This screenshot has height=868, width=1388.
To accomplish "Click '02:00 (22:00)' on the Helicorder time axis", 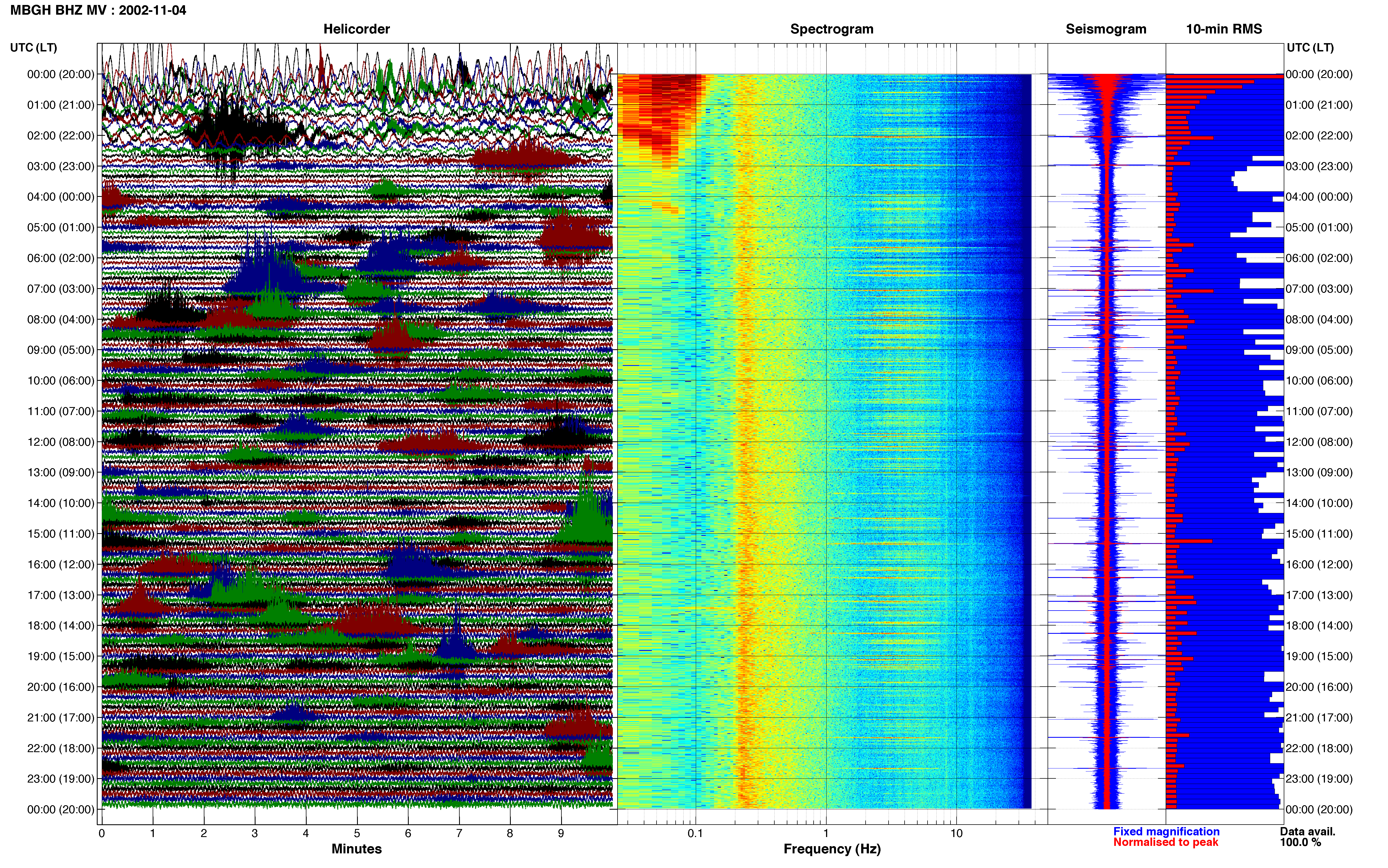I will coord(61,135).
